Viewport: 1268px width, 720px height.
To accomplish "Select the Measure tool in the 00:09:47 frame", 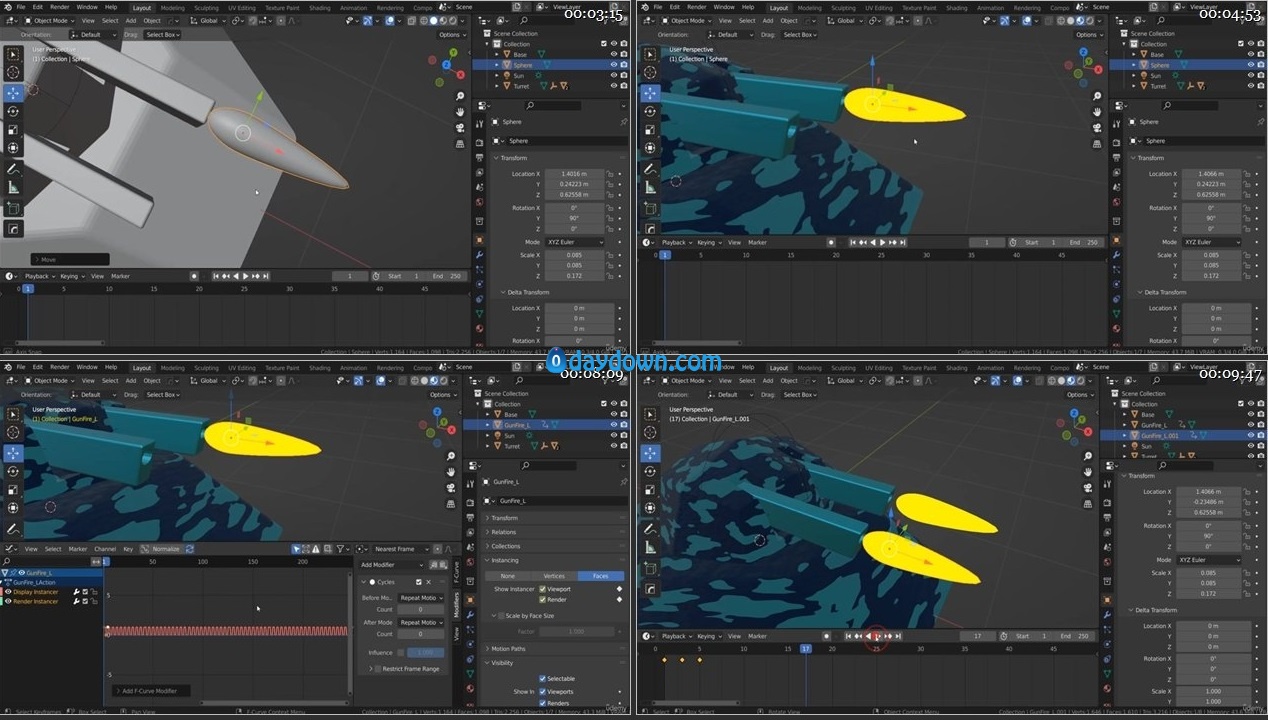I will click(650, 547).
